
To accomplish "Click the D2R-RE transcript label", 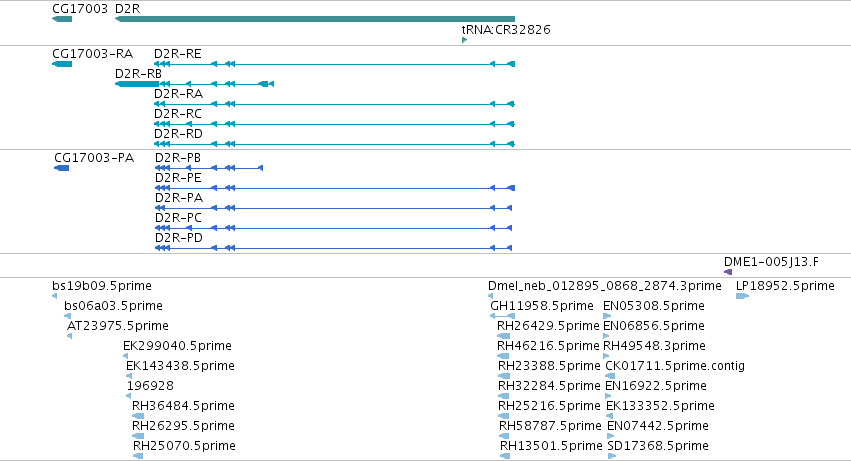I will point(177,54).
